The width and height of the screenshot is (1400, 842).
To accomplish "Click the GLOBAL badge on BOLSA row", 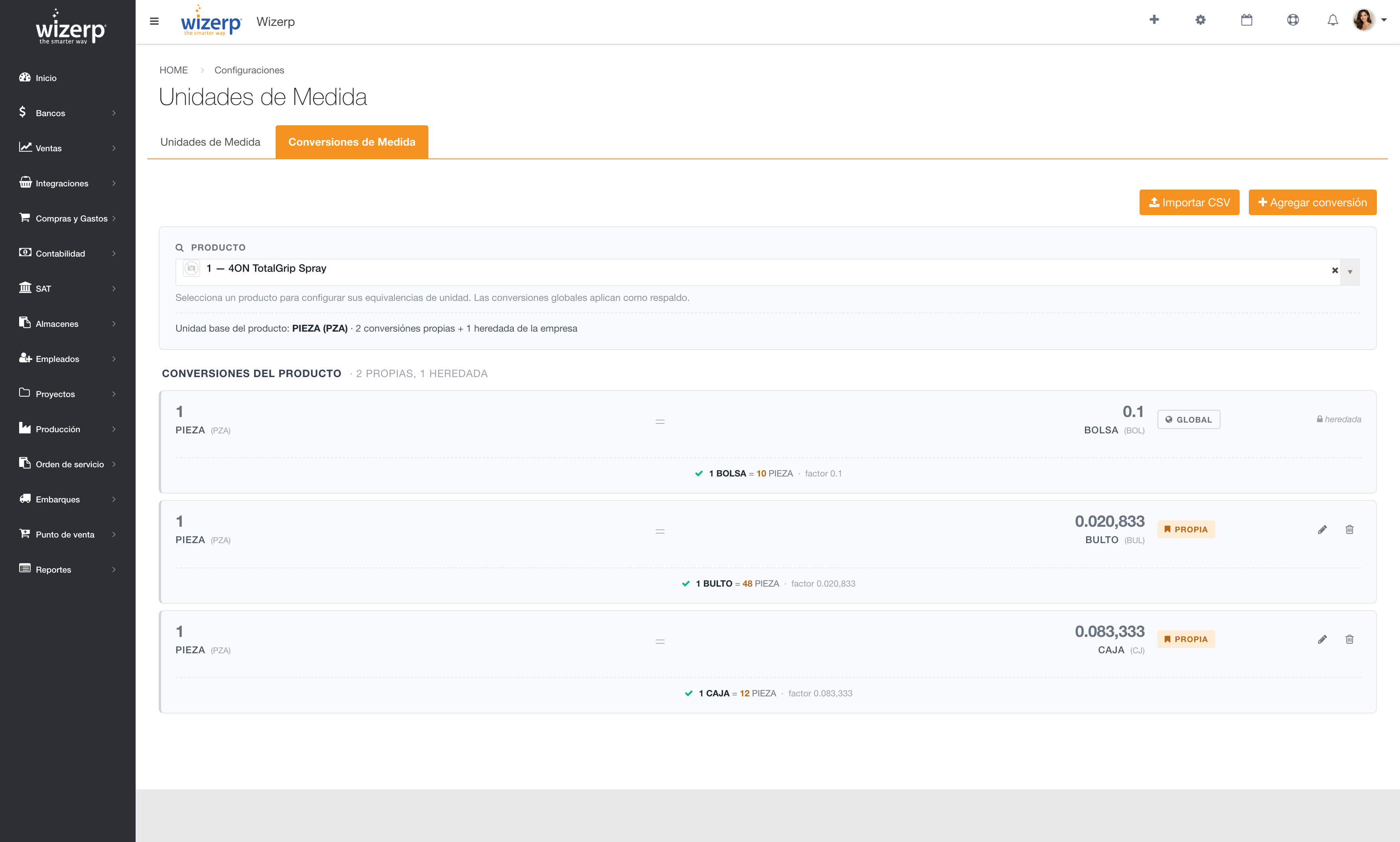I will (1189, 420).
